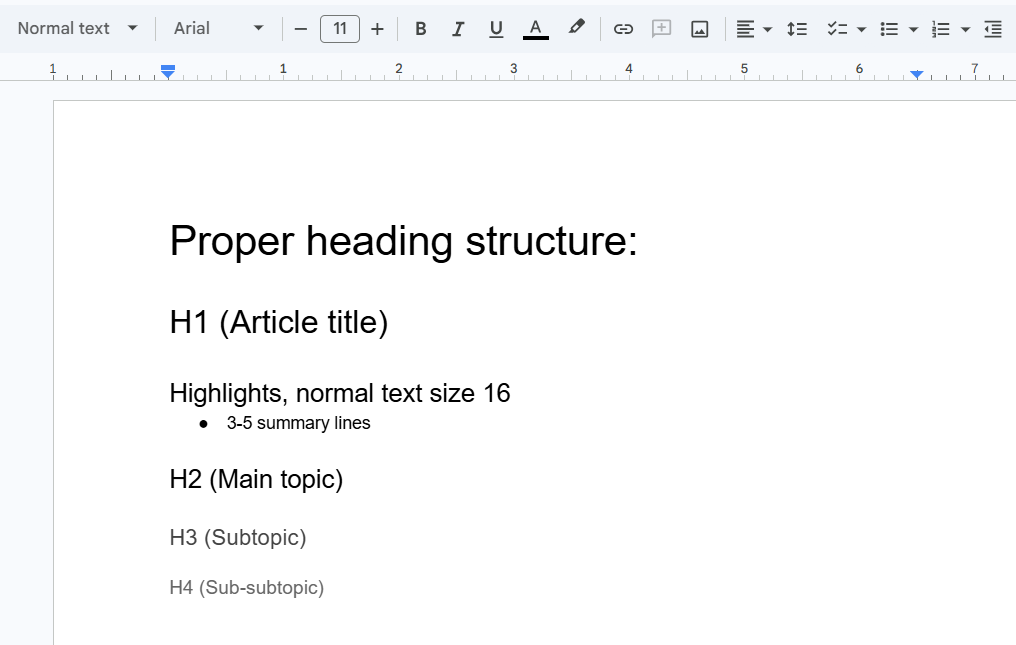Open the highlight color pen tool
This screenshot has width=1016, height=645.
(x=576, y=28)
